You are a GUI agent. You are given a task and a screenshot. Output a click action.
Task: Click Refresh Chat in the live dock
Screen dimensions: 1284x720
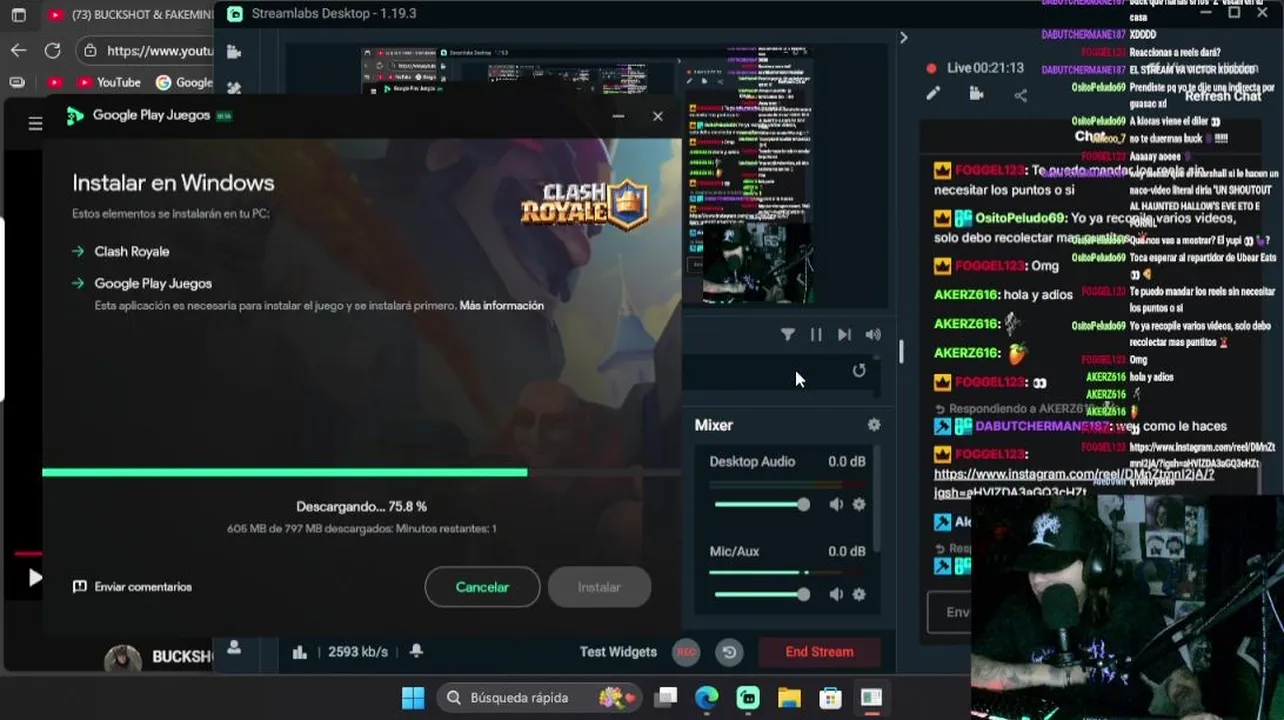1223,96
